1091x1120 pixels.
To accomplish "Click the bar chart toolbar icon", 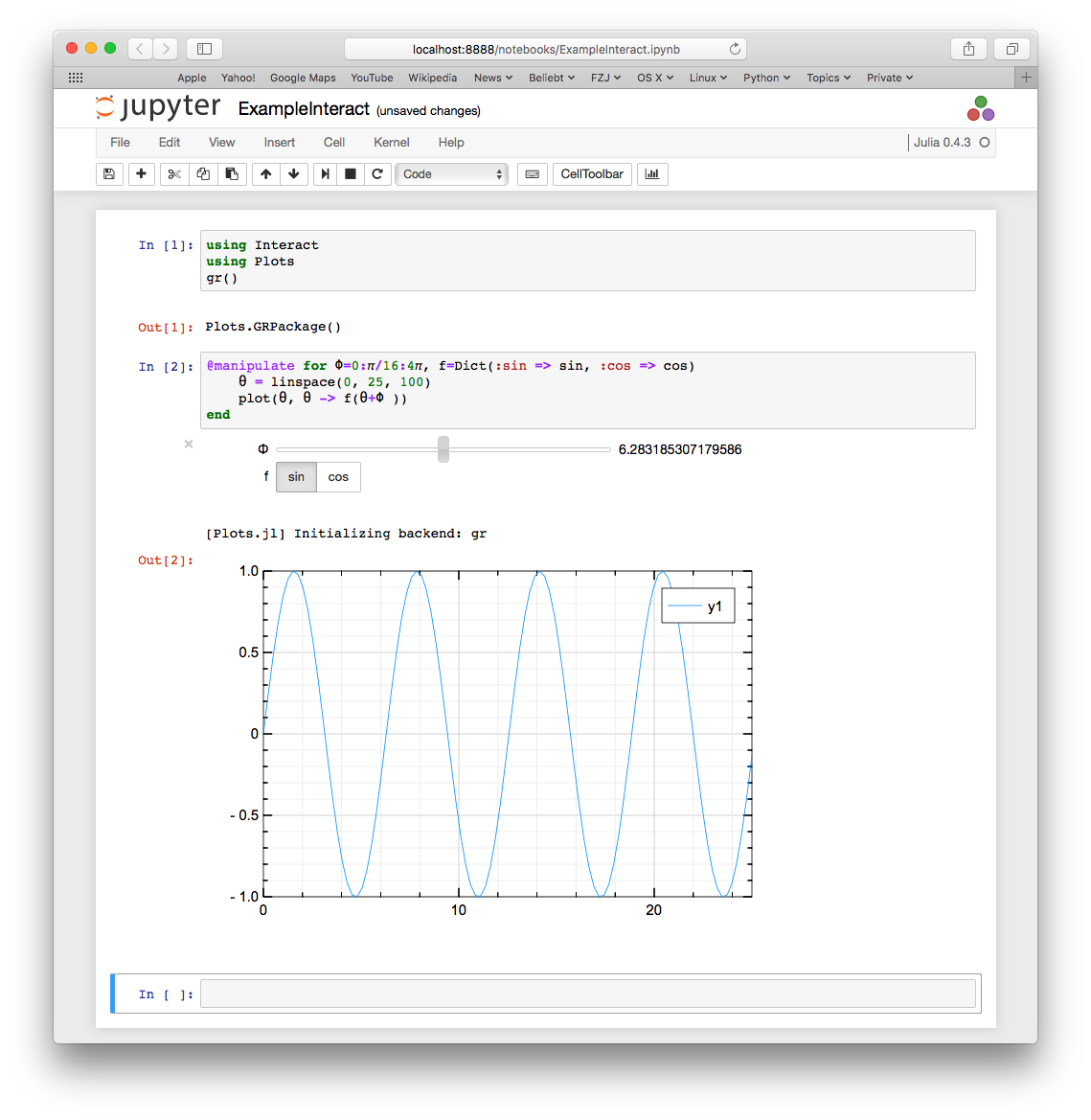I will (x=652, y=174).
